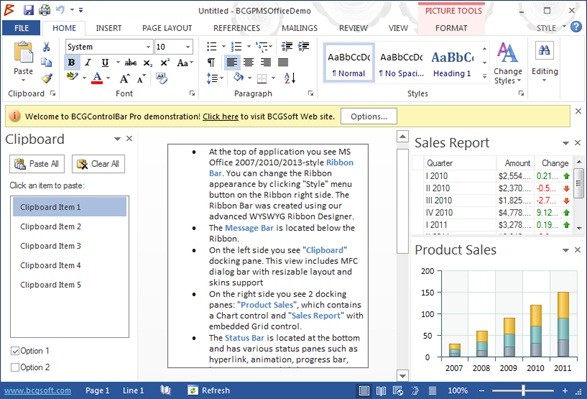Apply the Normal style
The width and height of the screenshot is (587, 399).
(349, 63)
